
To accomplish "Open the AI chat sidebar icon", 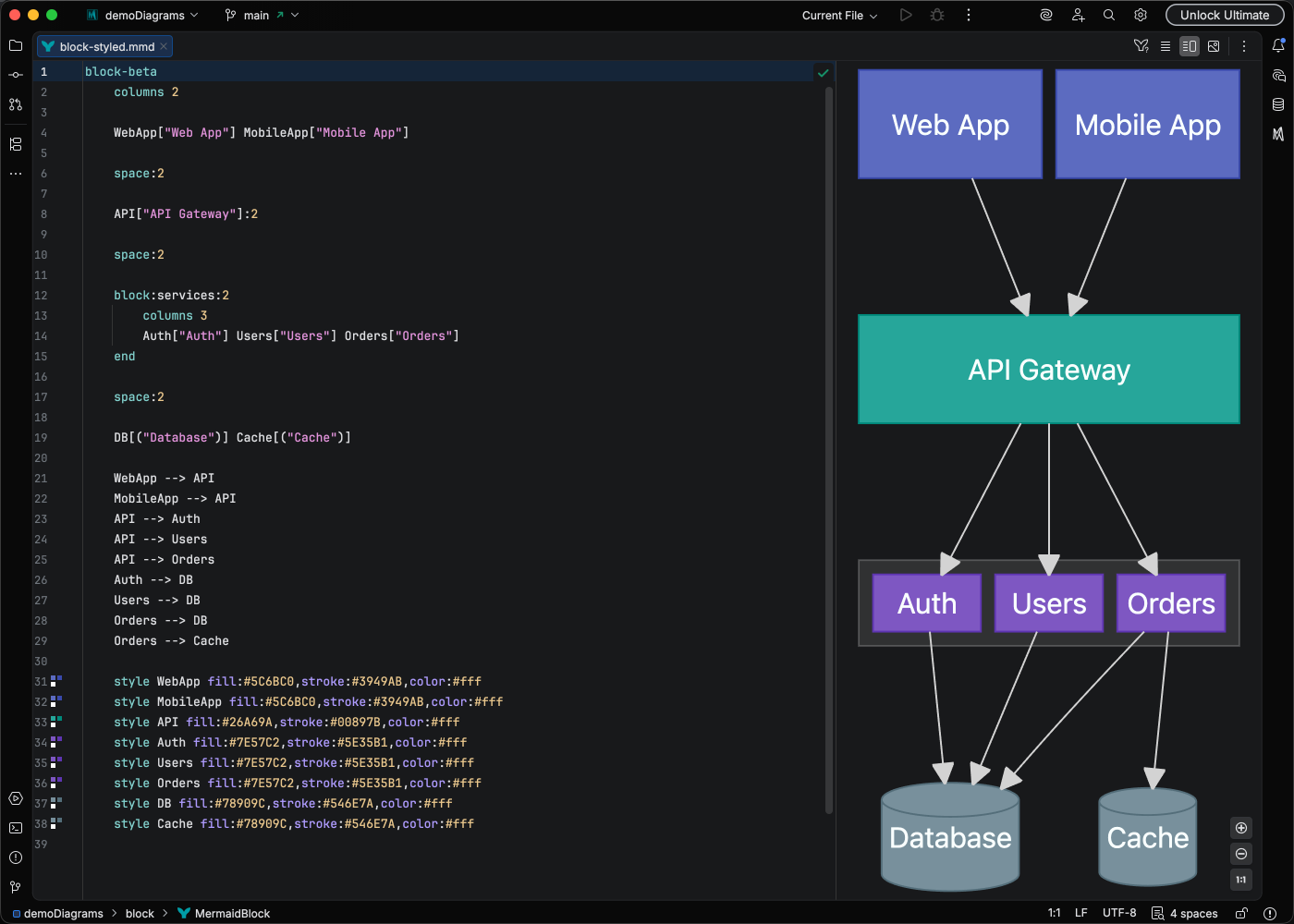I will tap(1278, 75).
